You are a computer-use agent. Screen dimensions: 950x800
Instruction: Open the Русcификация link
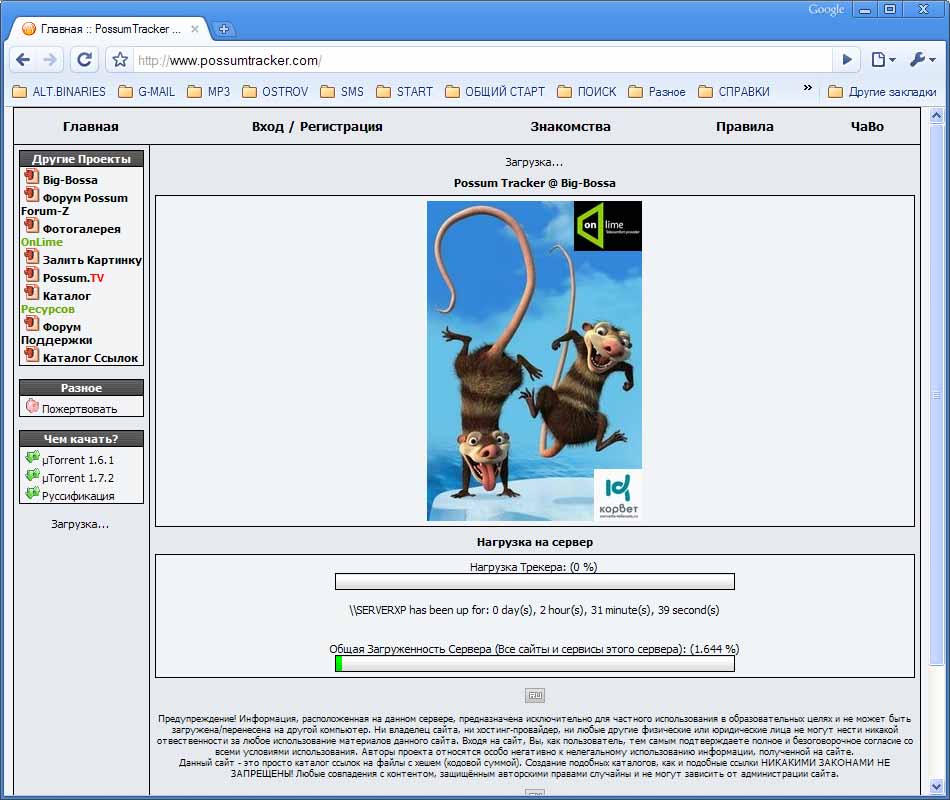click(x=78, y=496)
